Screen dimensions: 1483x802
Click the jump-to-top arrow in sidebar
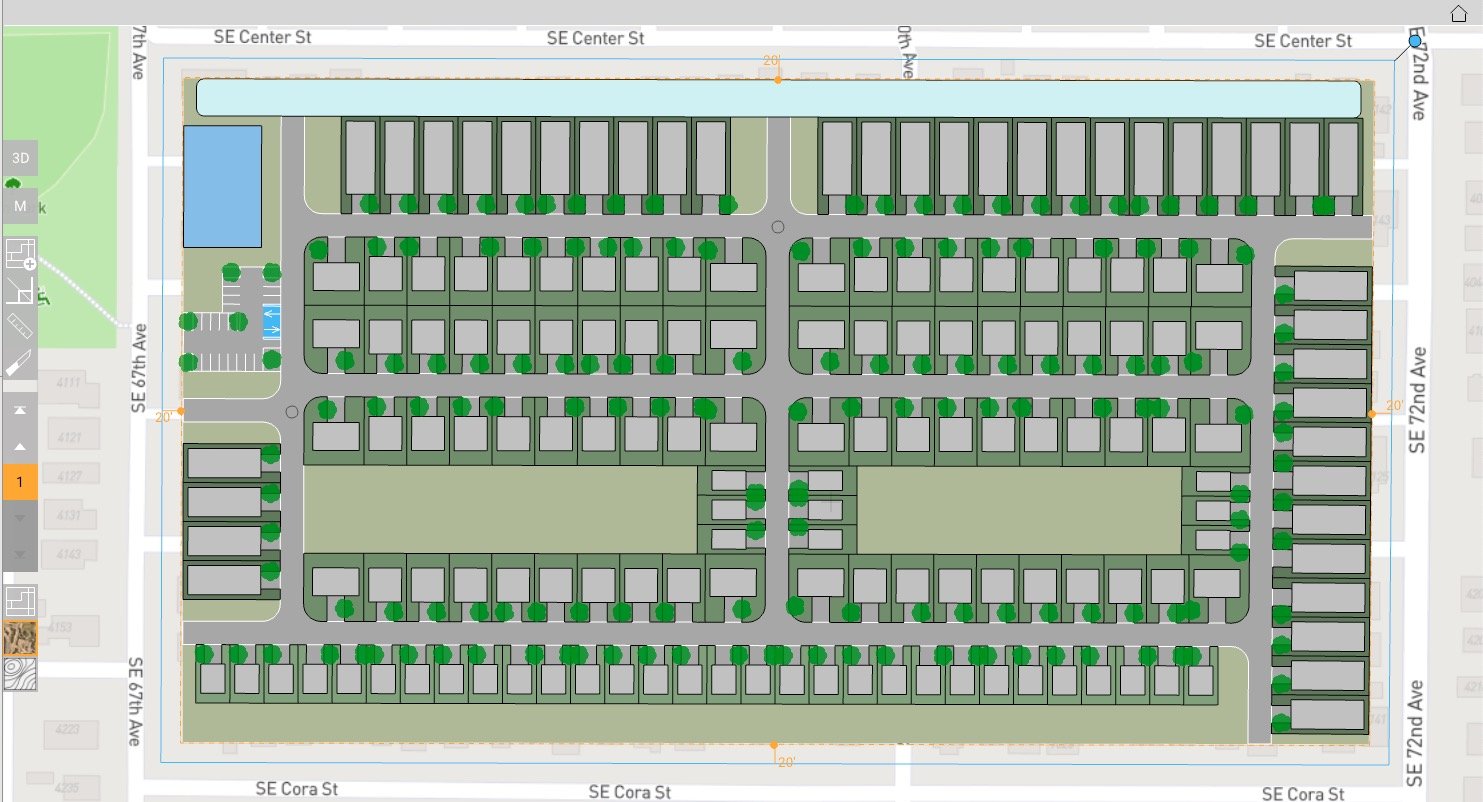[18, 412]
